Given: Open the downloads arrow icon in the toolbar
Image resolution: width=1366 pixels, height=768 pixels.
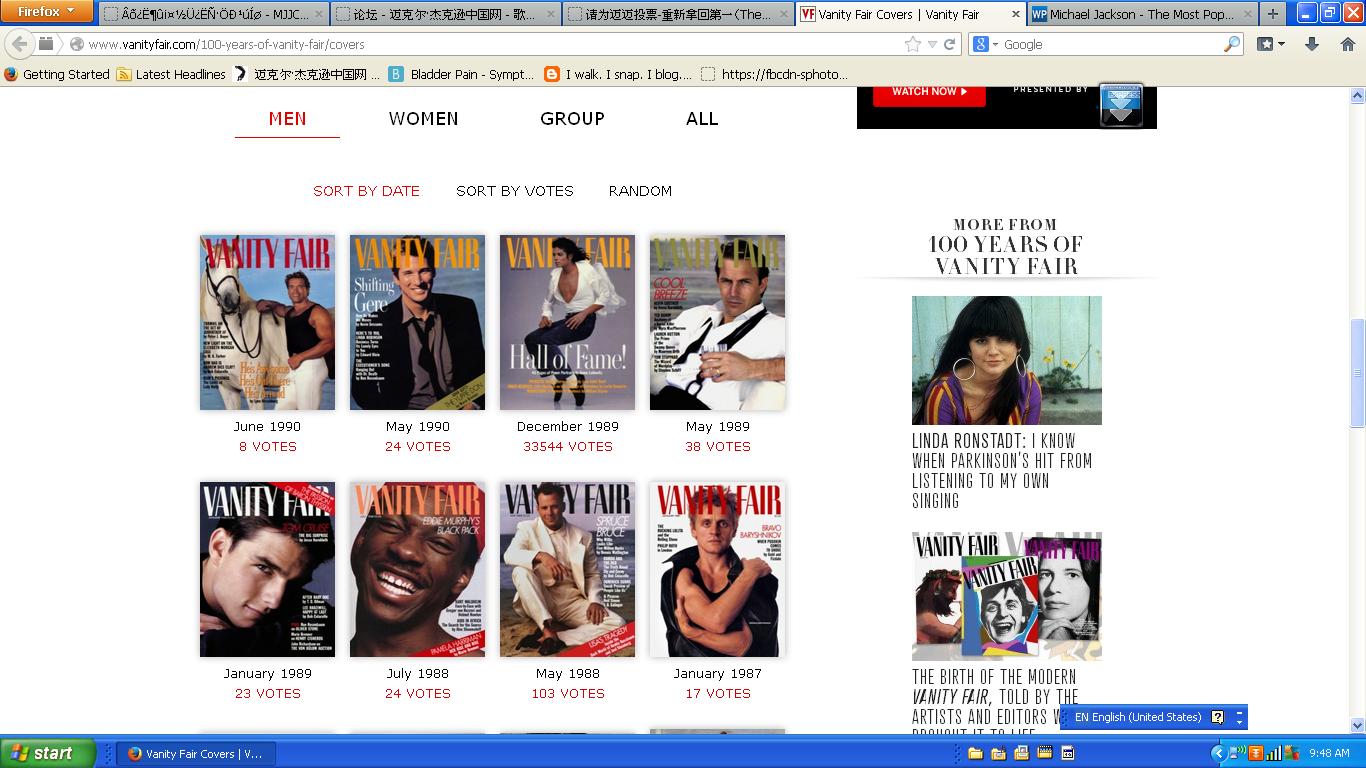Looking at the screenshot, I should (1312, 44).
